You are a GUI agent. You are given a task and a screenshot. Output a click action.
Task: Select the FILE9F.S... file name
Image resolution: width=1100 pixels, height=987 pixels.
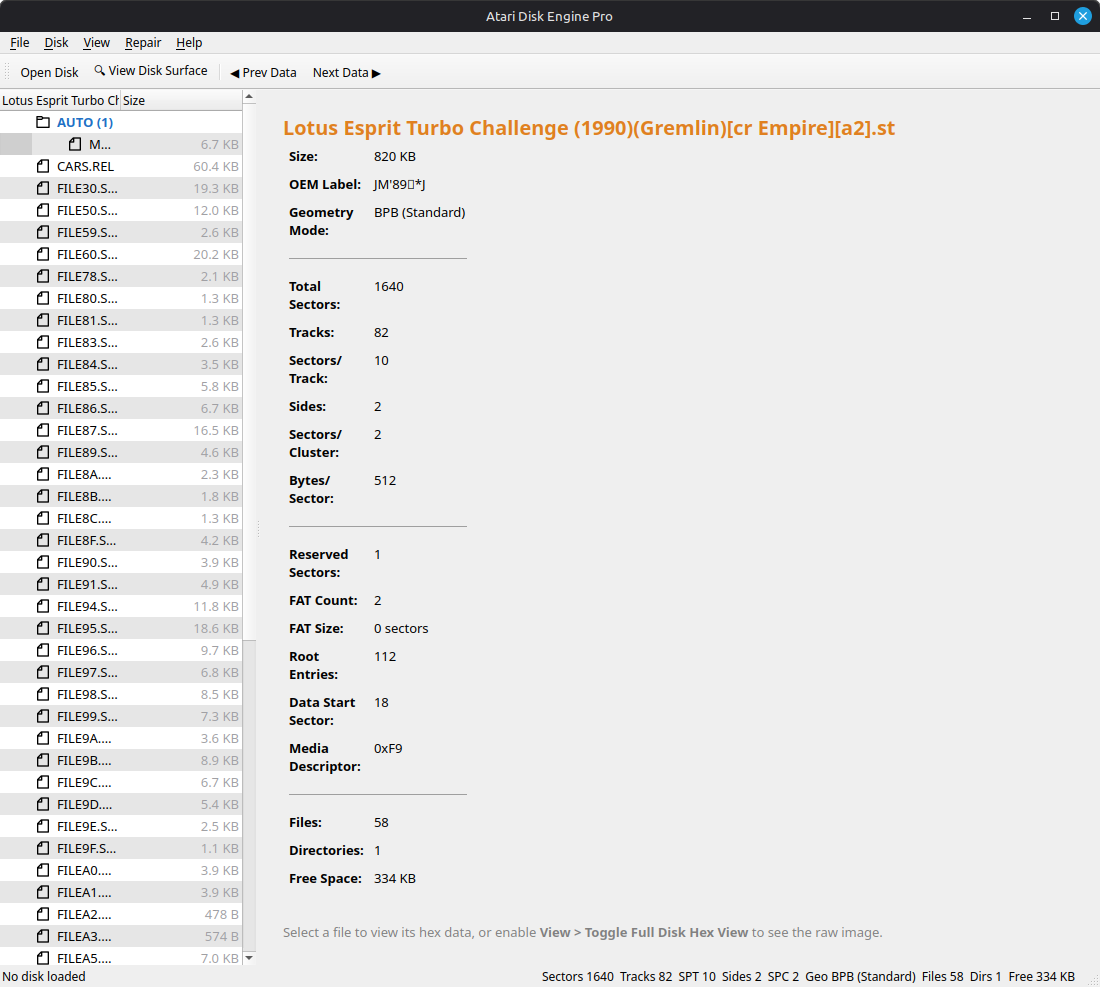pos(87,848)
